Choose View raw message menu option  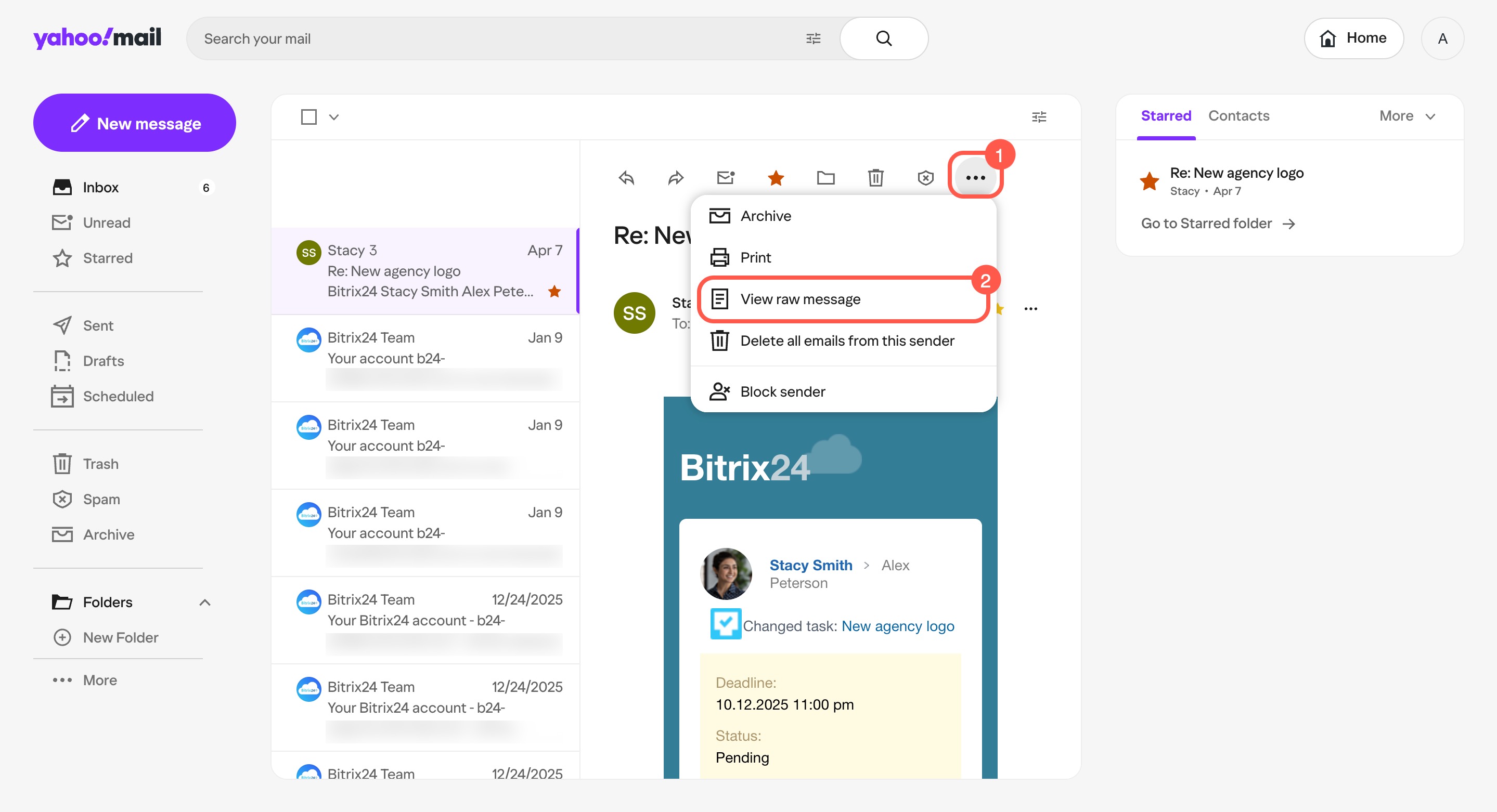coord(799,299)
